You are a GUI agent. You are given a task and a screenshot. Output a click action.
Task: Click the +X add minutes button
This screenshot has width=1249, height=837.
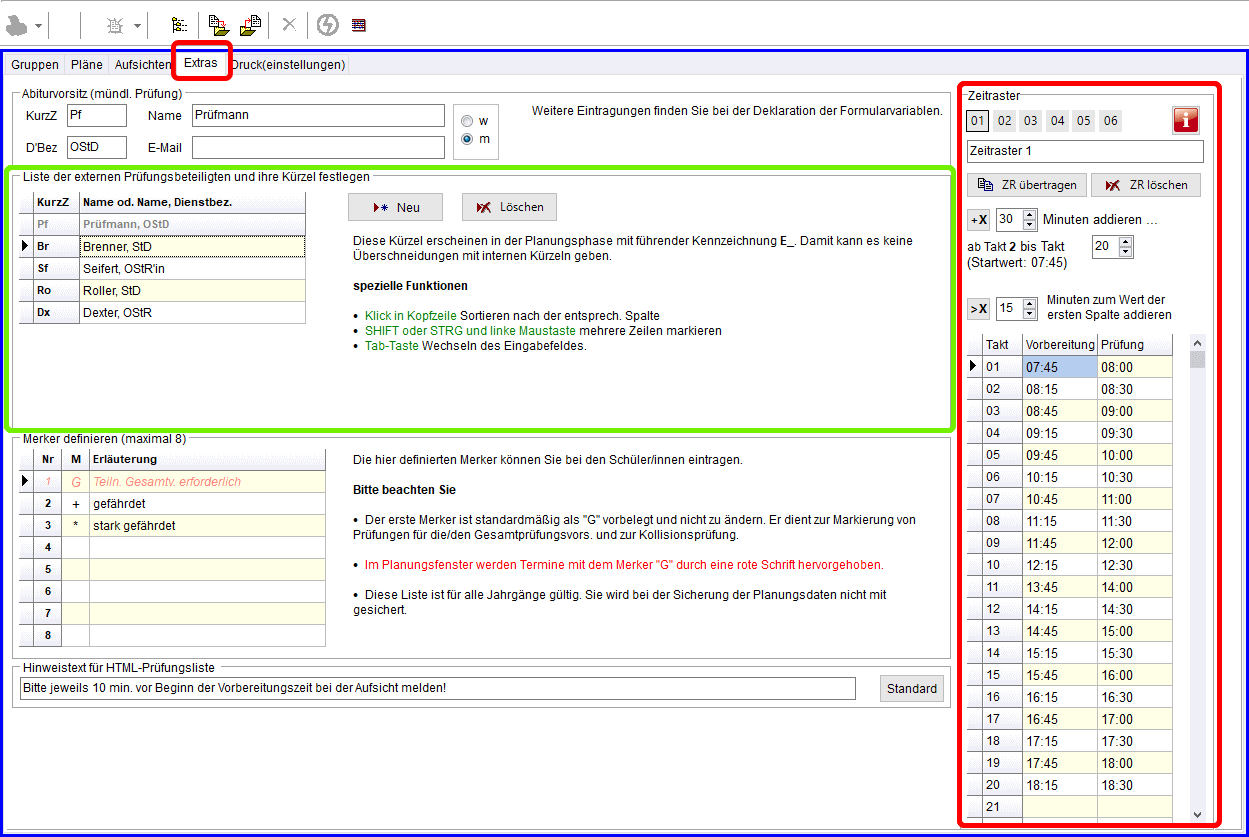[978, 219]
